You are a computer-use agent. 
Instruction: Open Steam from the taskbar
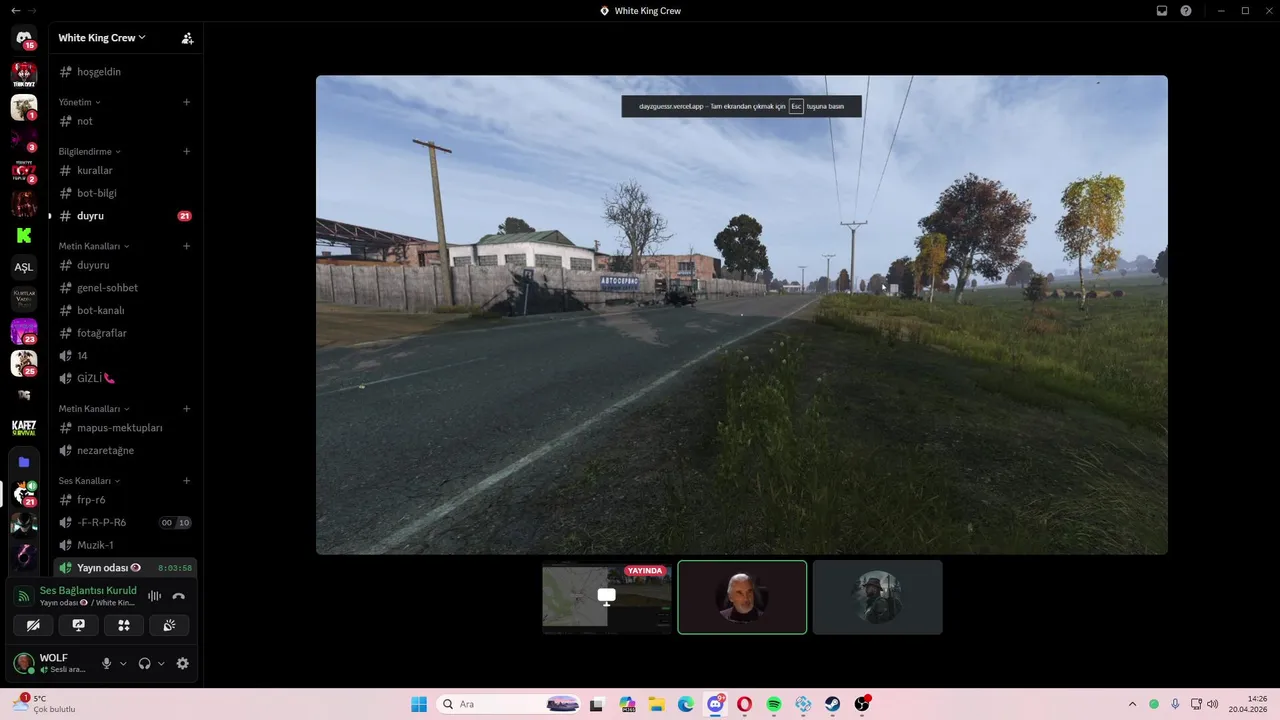pos(833,704)
